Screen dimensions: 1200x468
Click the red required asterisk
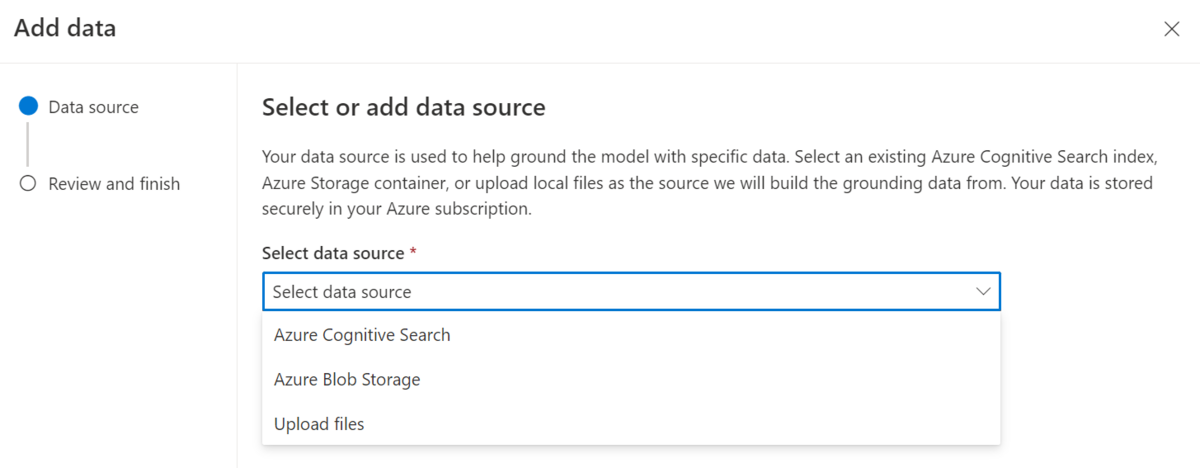[413, 253]
